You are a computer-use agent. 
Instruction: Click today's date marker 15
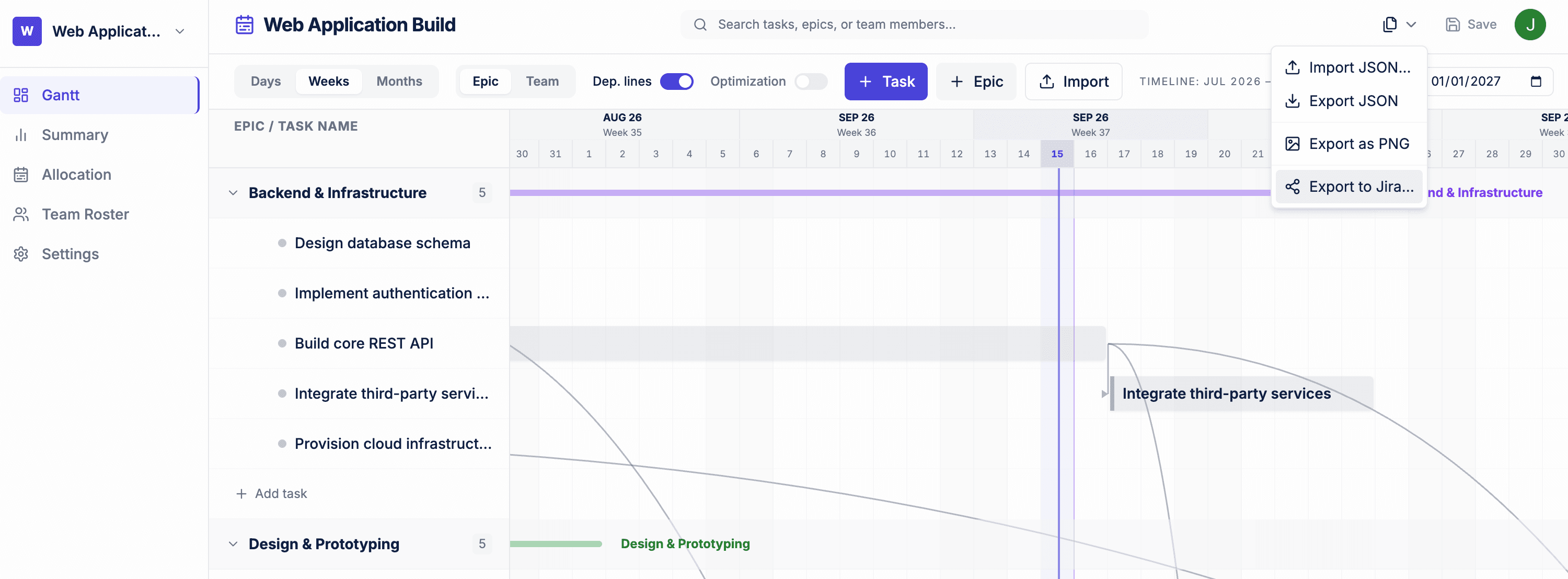tap(1057, 154)
